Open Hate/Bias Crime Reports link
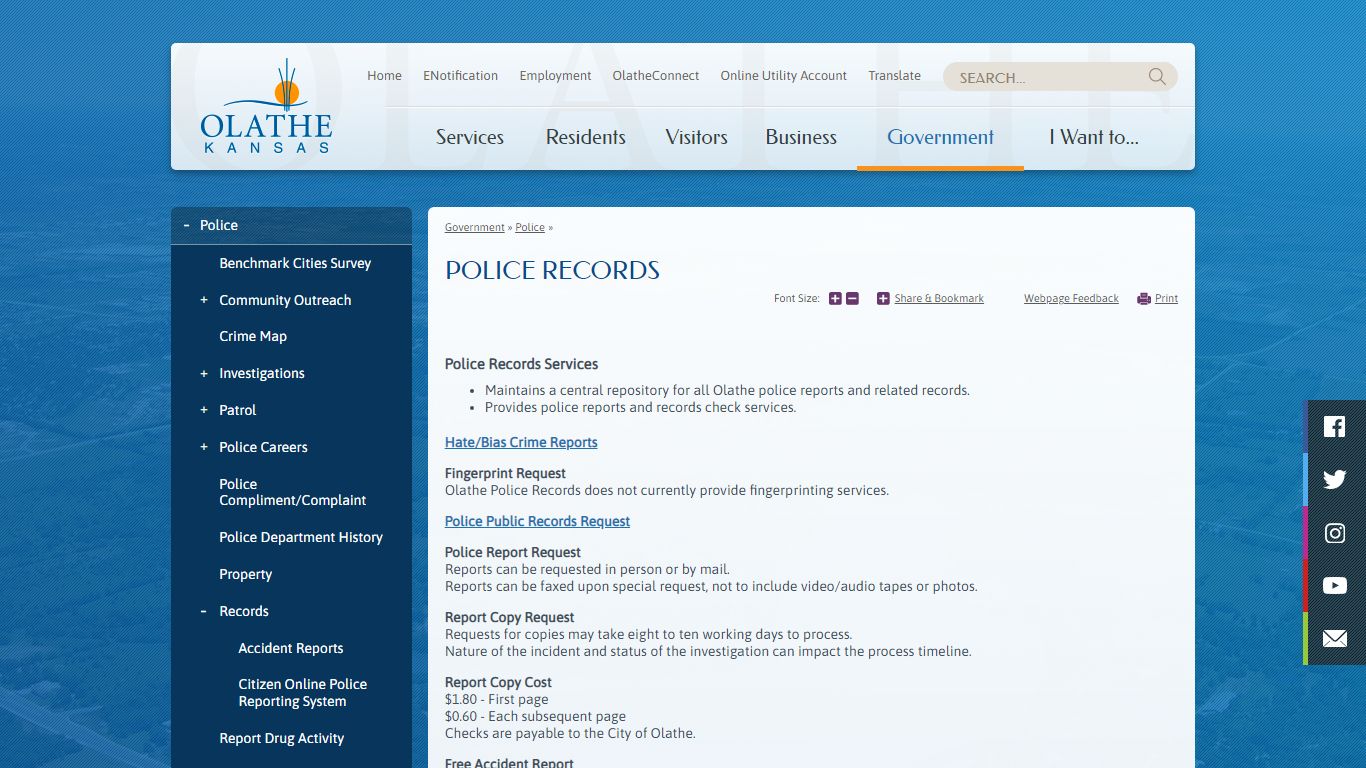This screenshot has height=768, width=1366. coord(521,443)
